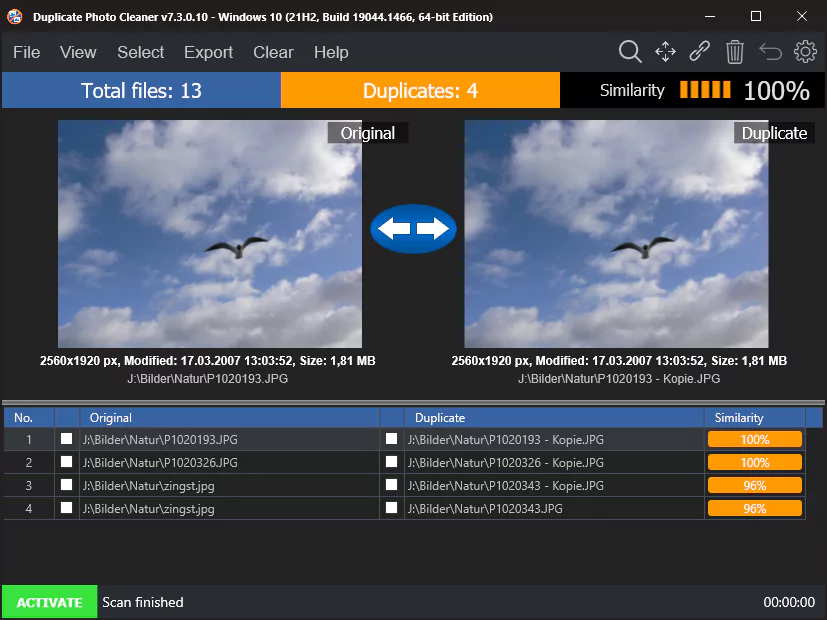This screenshot has width=827, height=620.
Task: Open the Export menu
Action: [x=208, y=52]
